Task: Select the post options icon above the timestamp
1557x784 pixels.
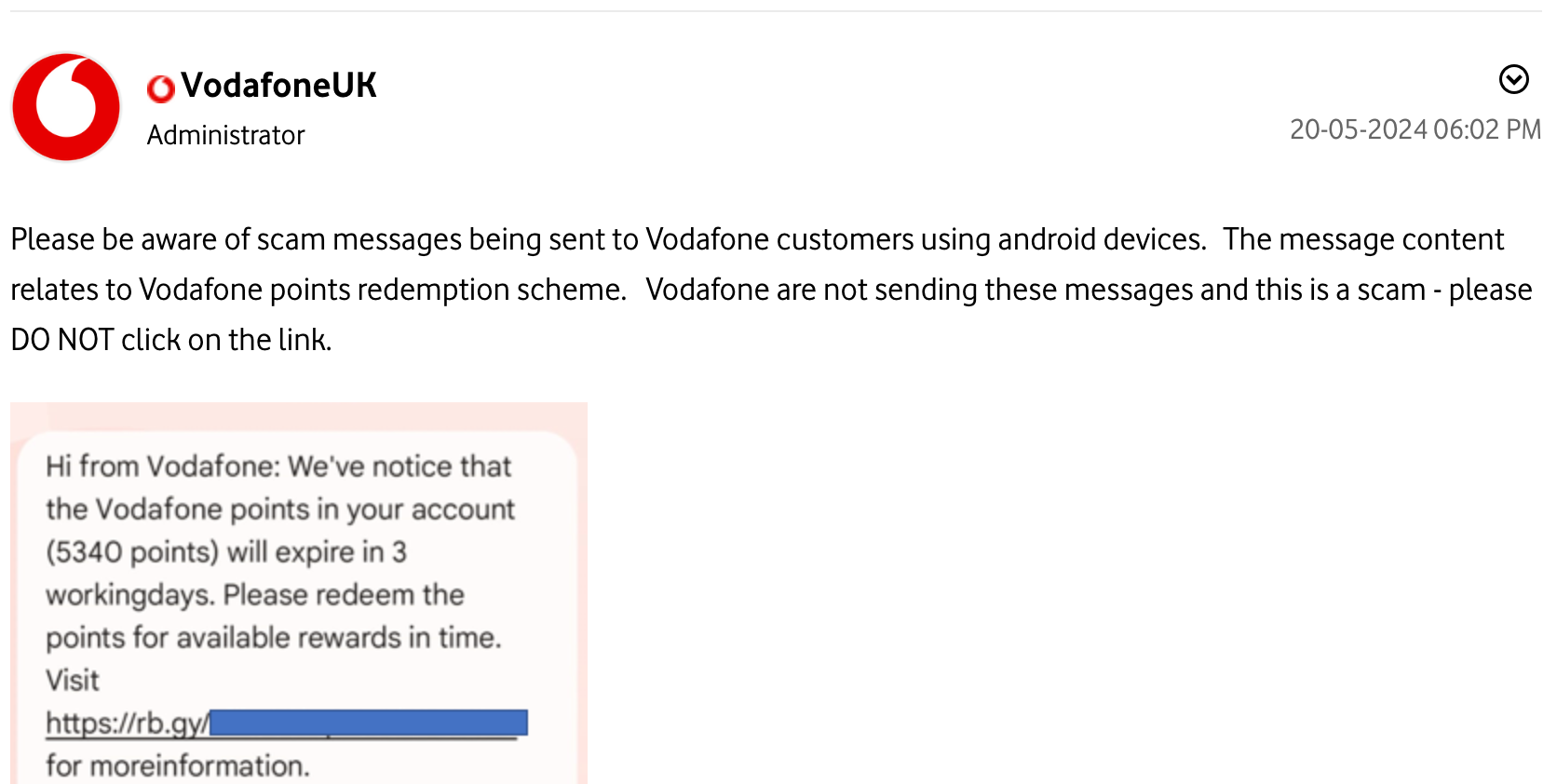Action: 1514,80
